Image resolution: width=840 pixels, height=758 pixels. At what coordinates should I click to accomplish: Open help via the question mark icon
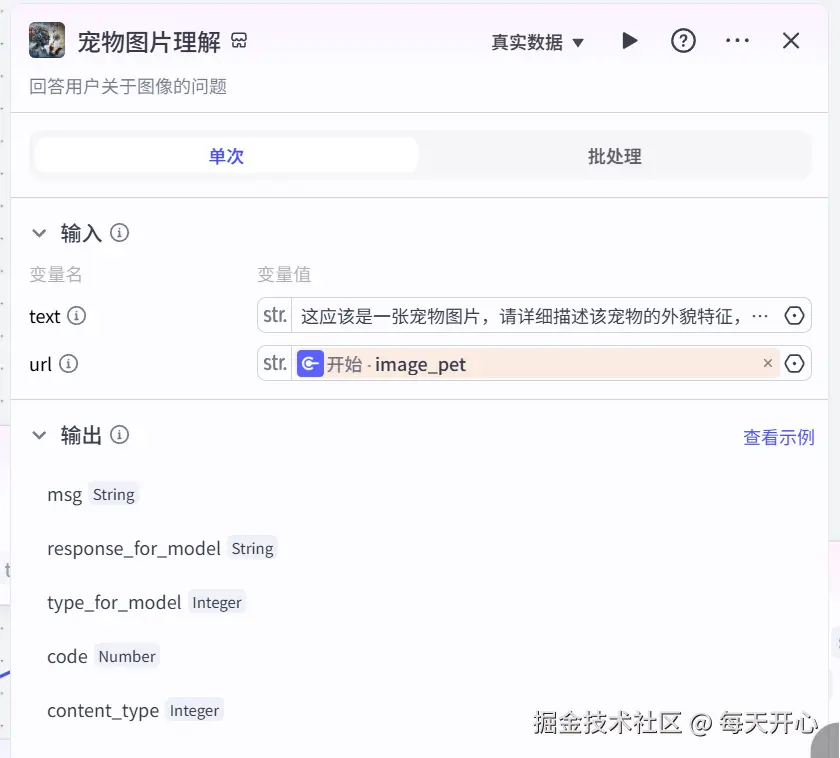[683, 41]
